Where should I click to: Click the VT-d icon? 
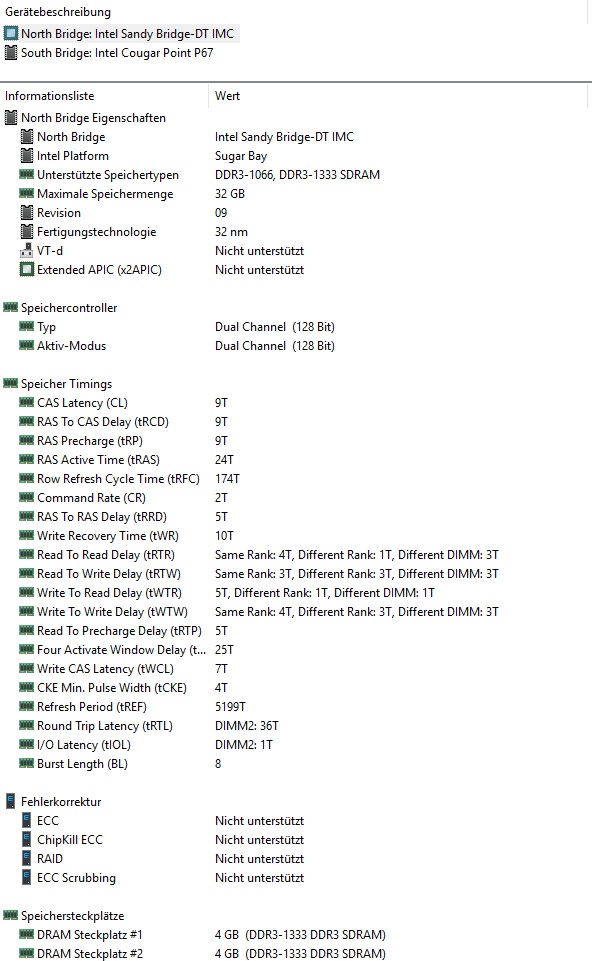click(x=26, y=251)
